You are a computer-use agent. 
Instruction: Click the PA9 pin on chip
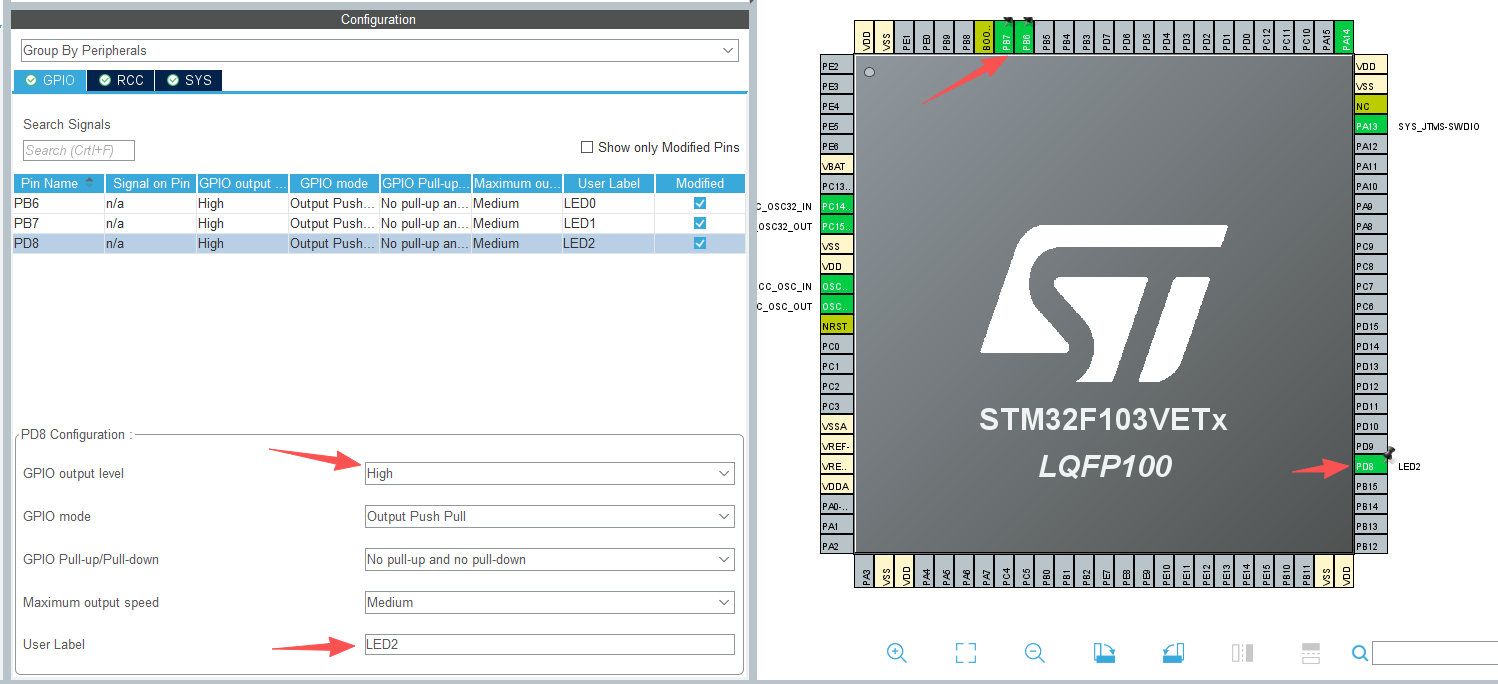(1370, 206)
